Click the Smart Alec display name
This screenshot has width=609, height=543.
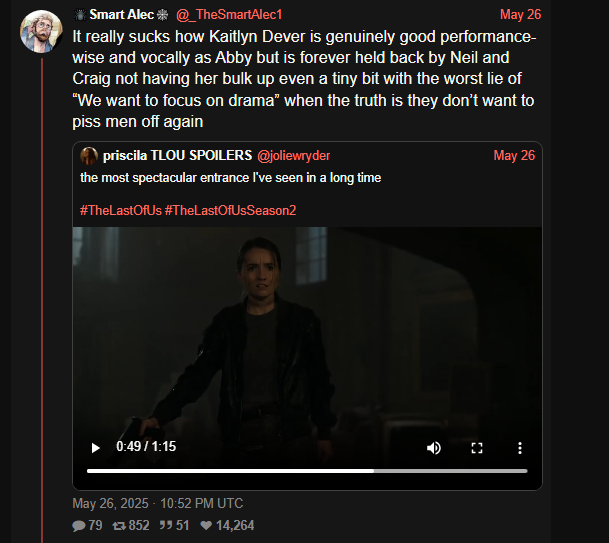tap(121, 14)
